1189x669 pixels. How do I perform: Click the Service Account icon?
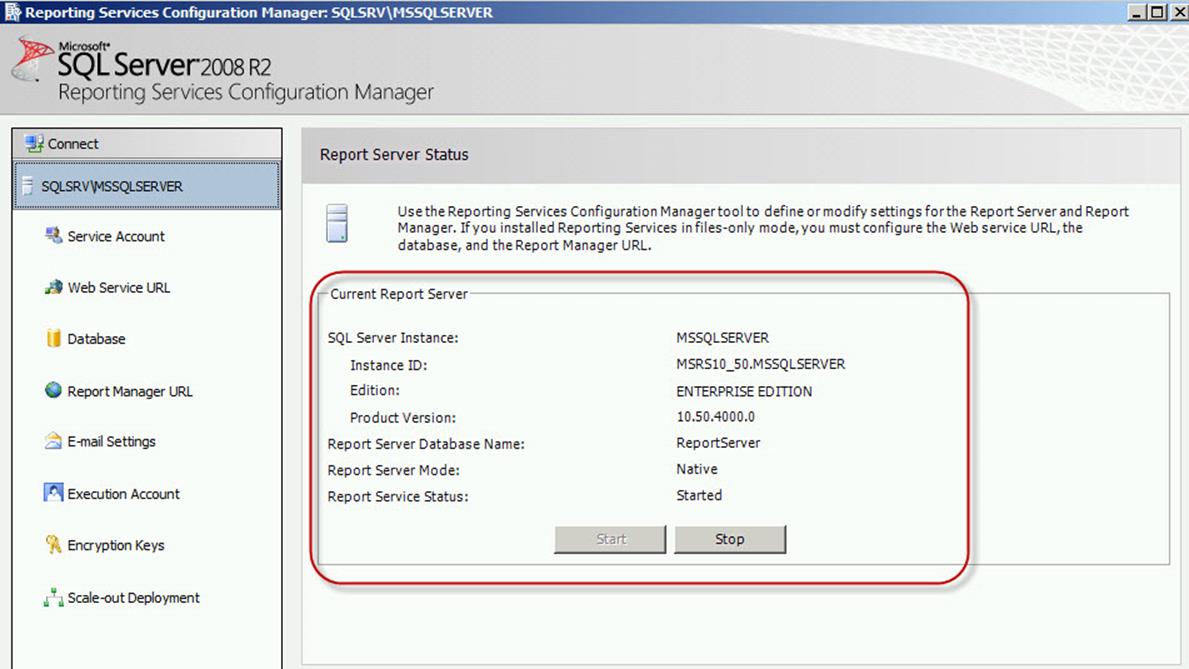pos(53,235)
